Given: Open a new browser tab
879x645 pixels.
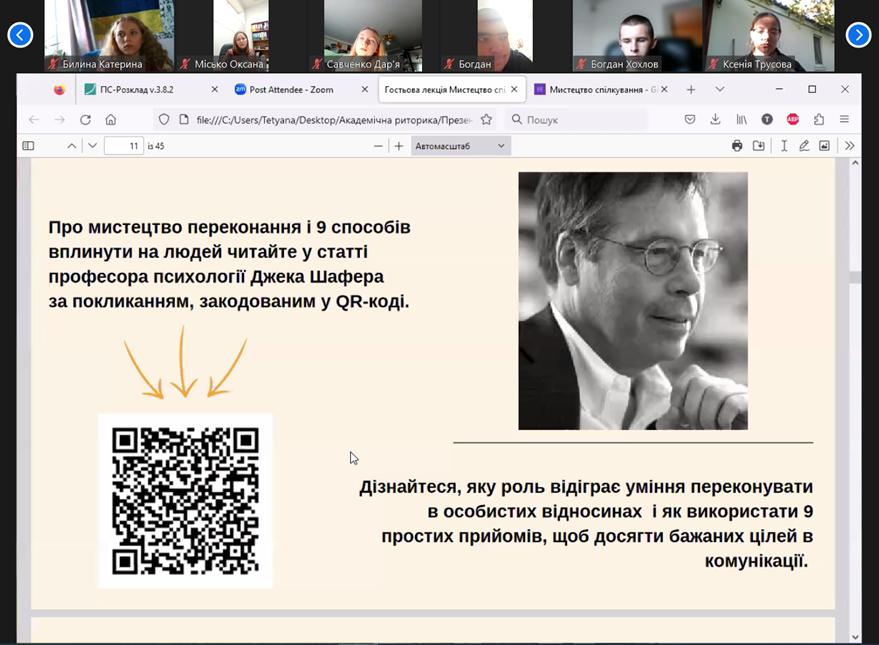Looking at the screenshot, I should pyautogui.click(x=691, y=90).
